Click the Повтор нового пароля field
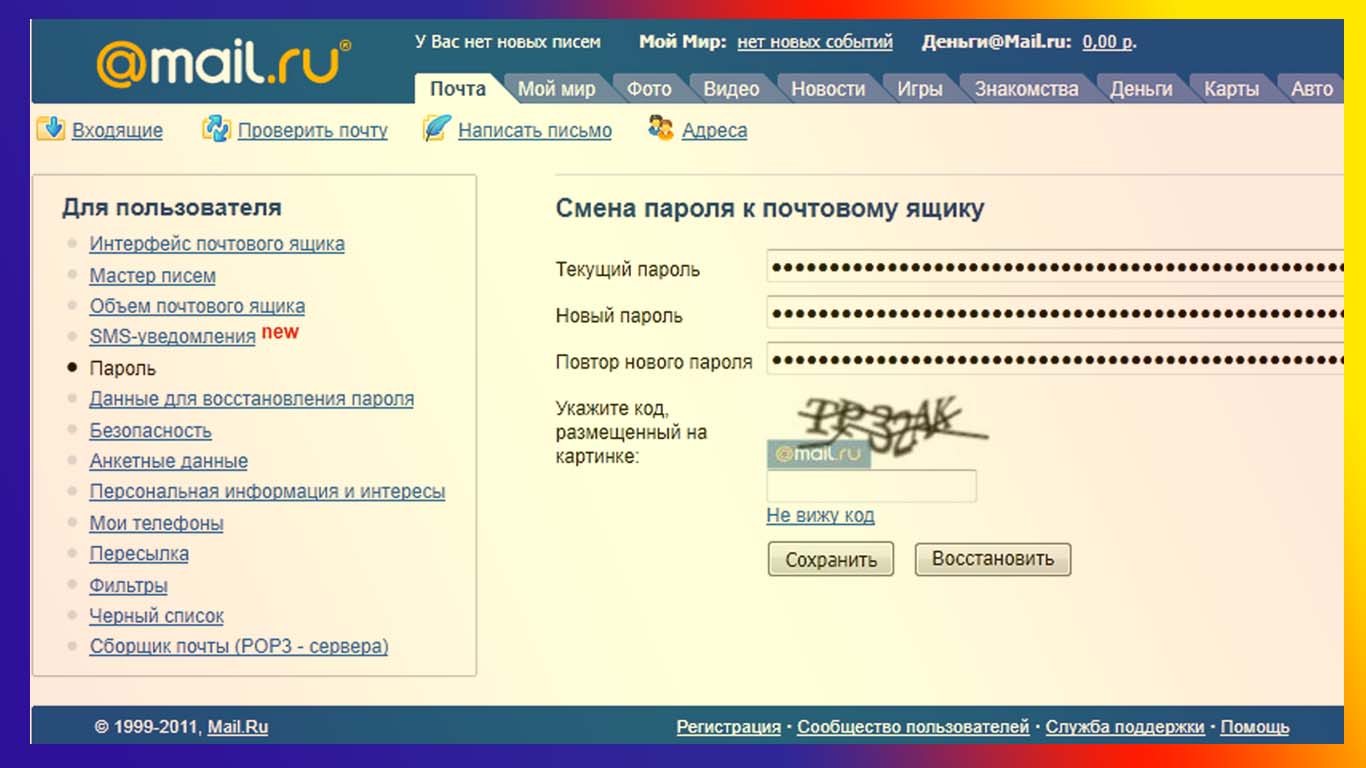Viewport: 1366px width, 768px height. coord(1055,359)
